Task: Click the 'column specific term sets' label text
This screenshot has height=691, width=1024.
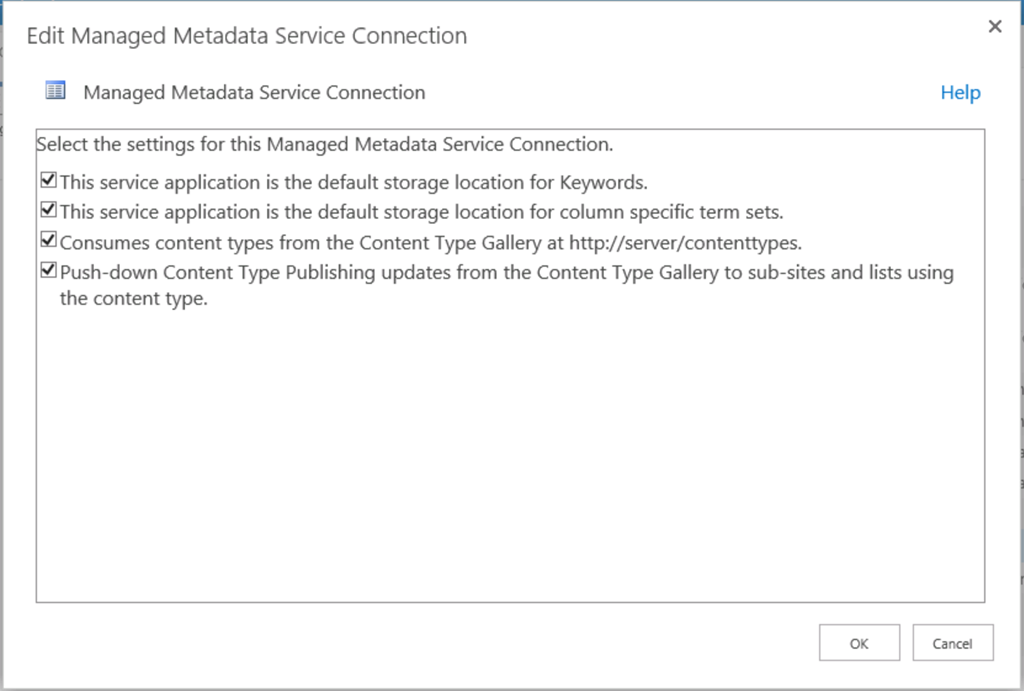Action: pos(672,212)
